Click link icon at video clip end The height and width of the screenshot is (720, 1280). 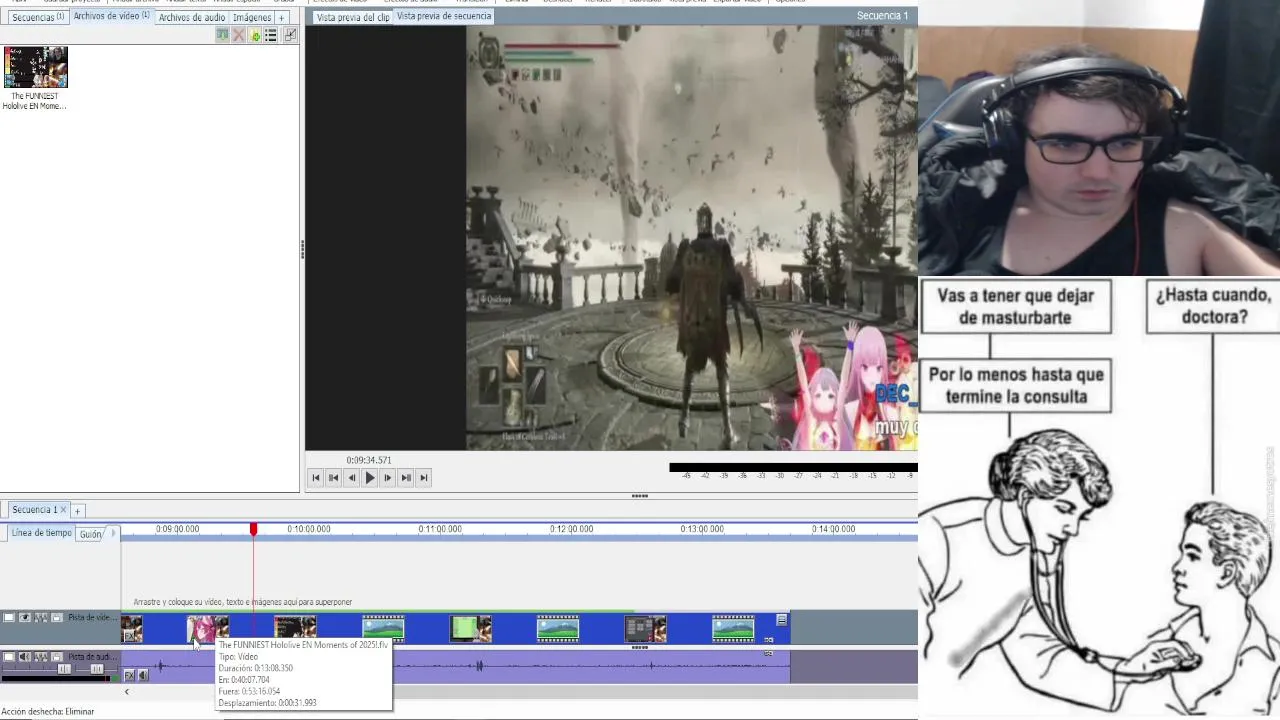pos(769,640)
